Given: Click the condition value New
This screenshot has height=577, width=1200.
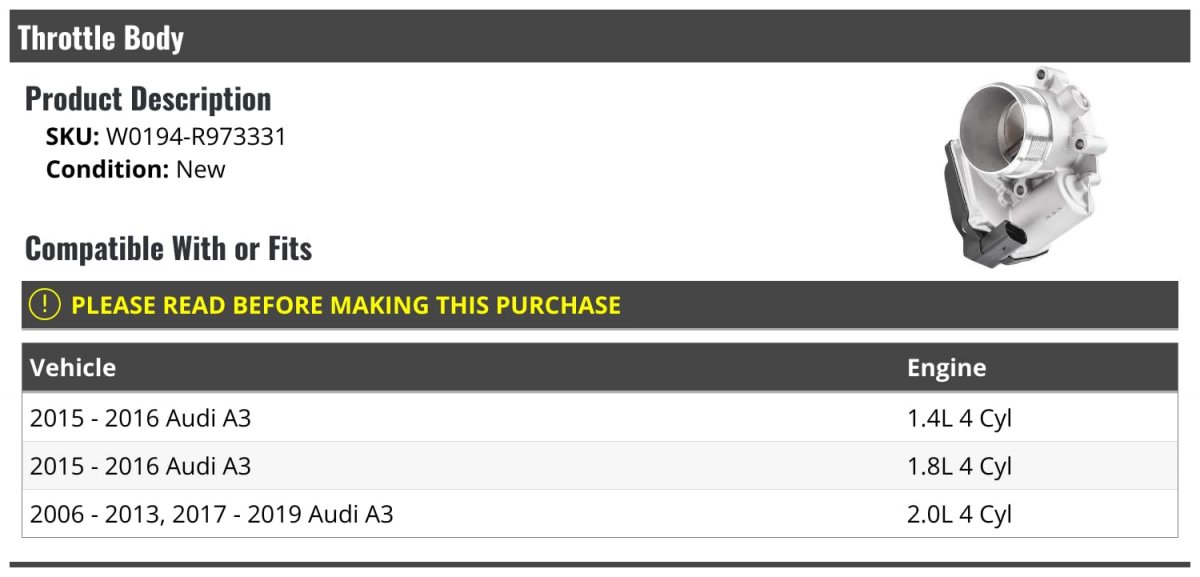Looking at the screenshot, I should coord(201,169).
